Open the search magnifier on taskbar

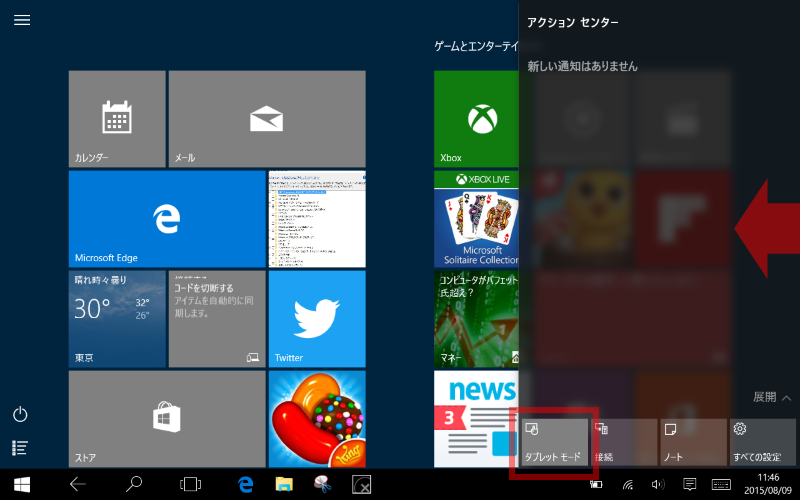tap(134, 484)
